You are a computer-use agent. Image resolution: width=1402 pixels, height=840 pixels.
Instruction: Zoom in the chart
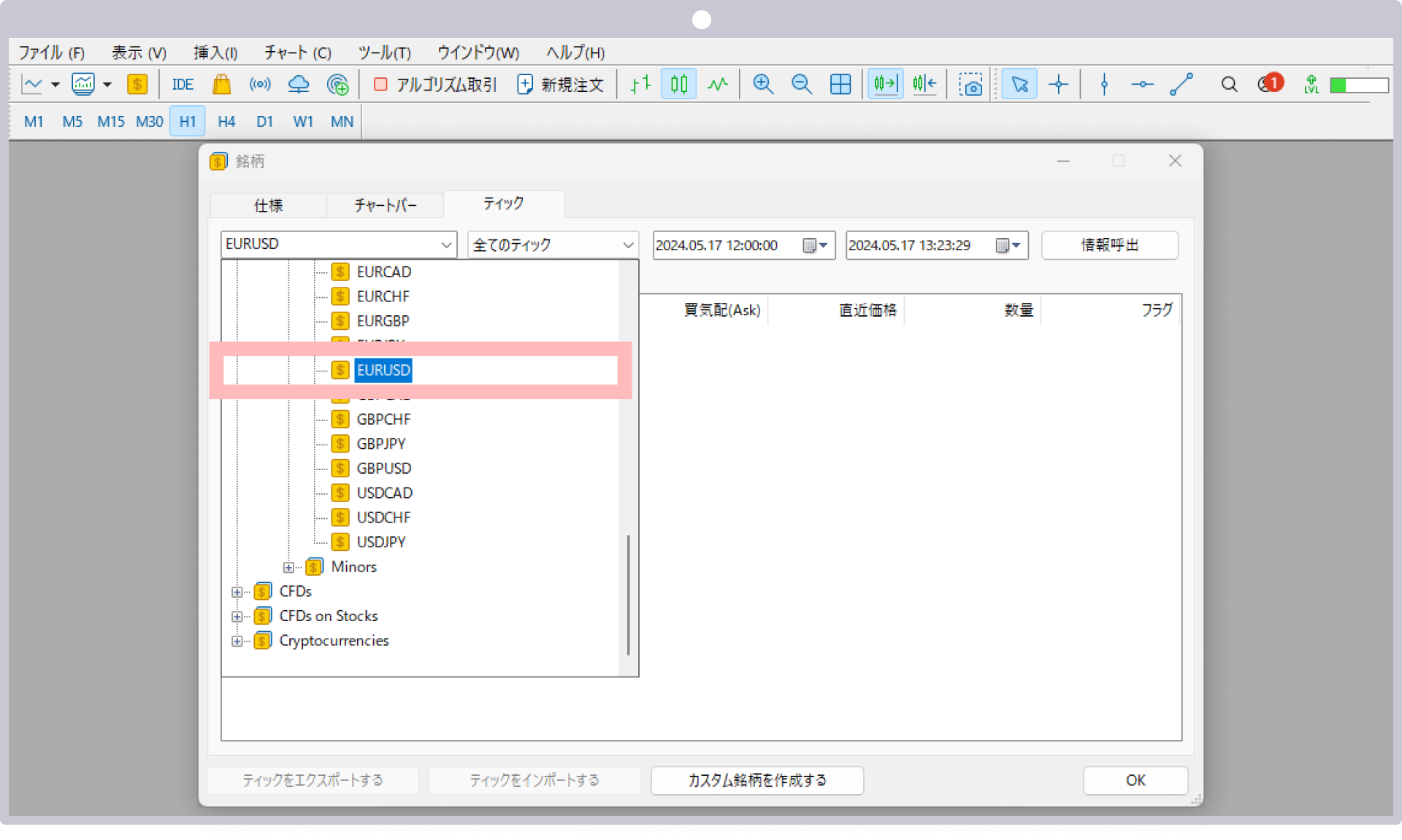click(763, 85)
